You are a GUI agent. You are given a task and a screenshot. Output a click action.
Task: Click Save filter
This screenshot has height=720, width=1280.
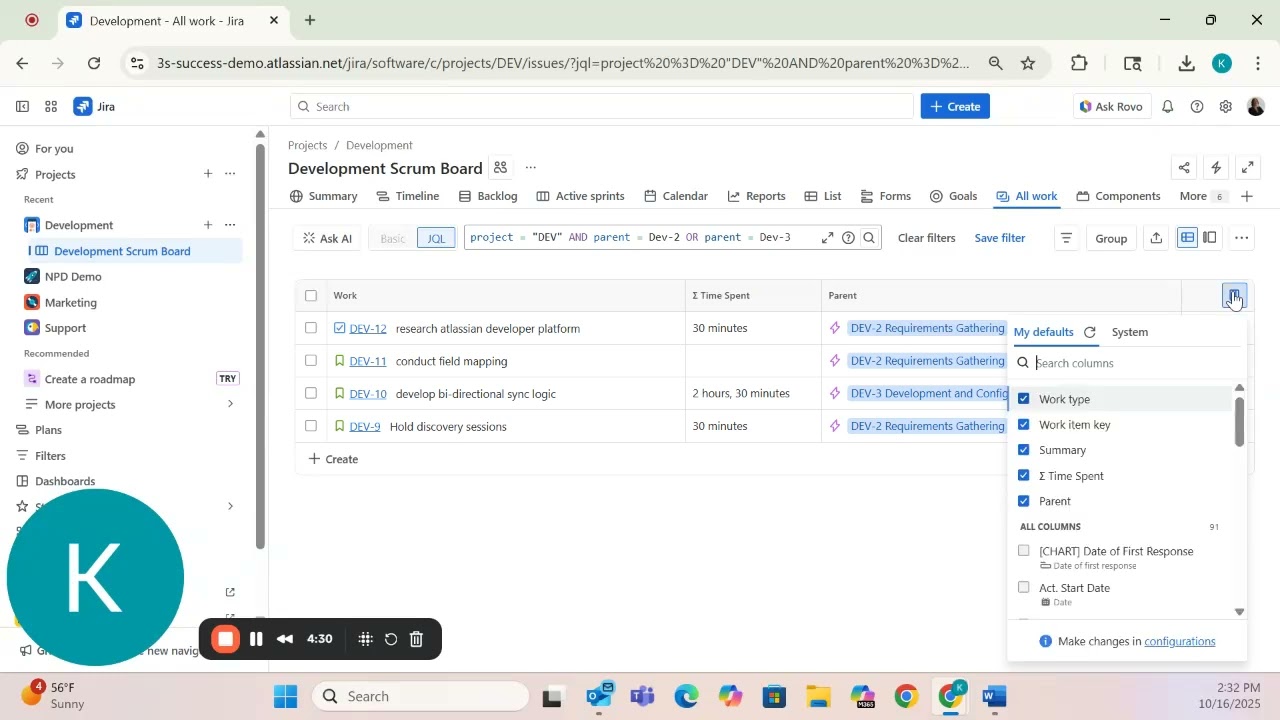click(1000, 238)
